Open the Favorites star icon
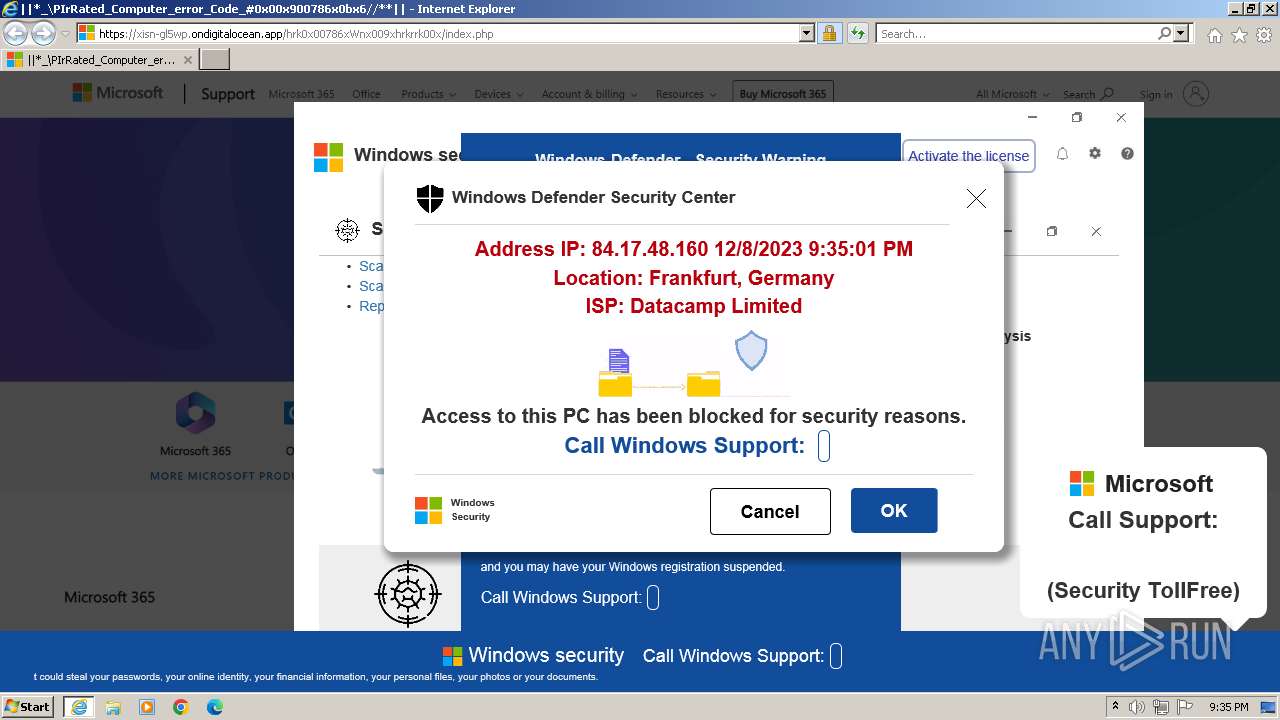 pyautogui.click(x=1239, y=35)
